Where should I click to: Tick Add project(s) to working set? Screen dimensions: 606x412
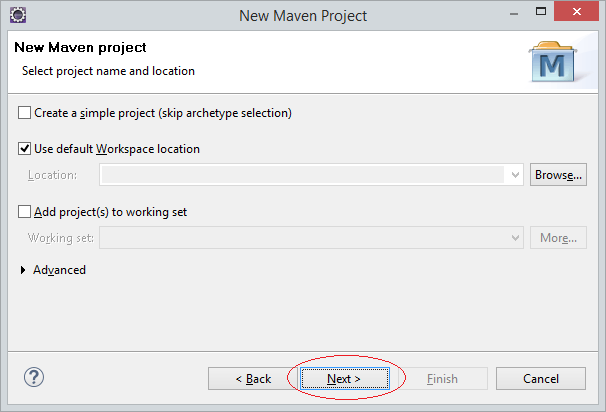[x=24, y=212]
